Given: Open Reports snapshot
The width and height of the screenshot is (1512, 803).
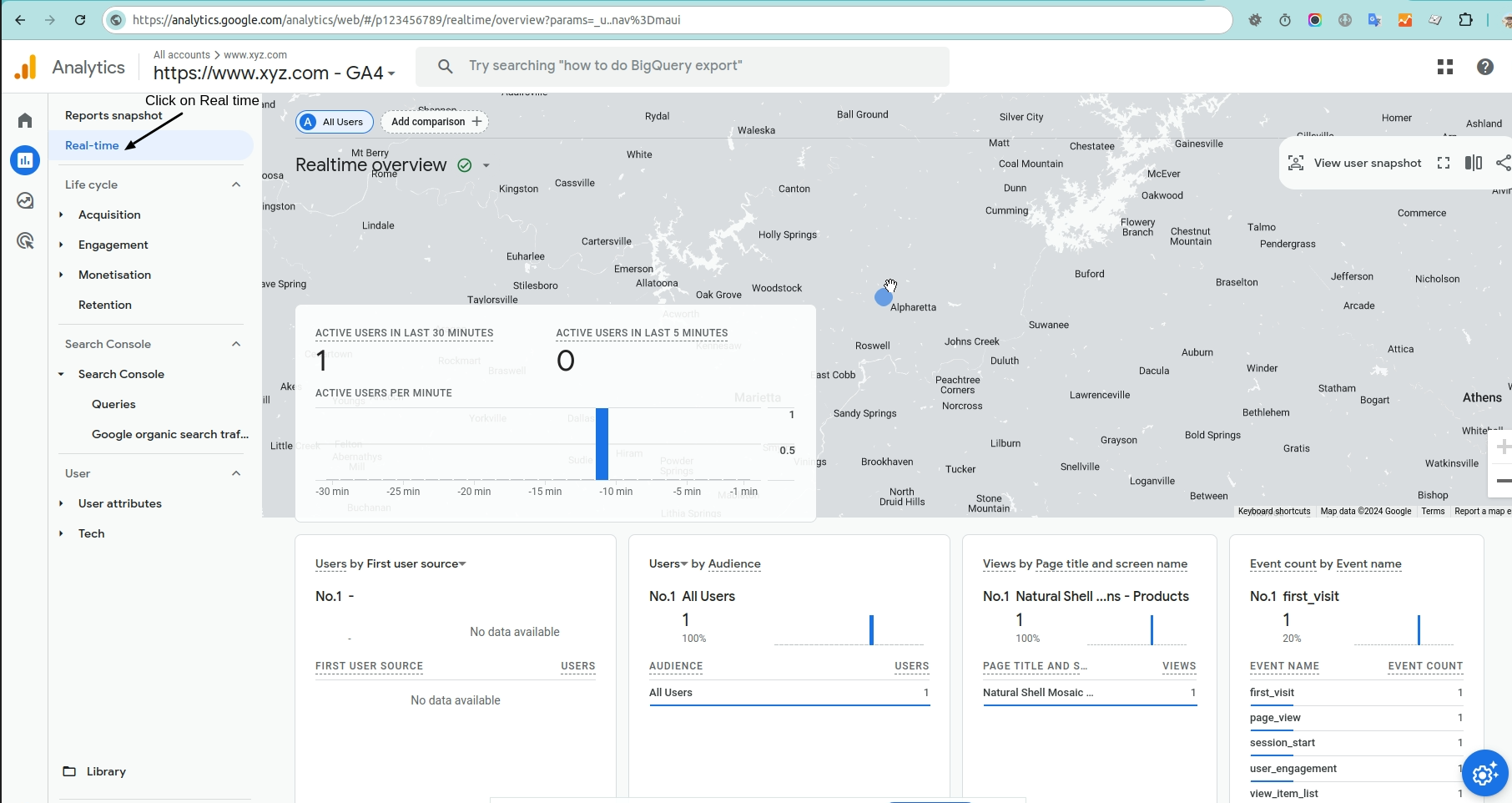Looking at the screenshot, I should [113, 115].
